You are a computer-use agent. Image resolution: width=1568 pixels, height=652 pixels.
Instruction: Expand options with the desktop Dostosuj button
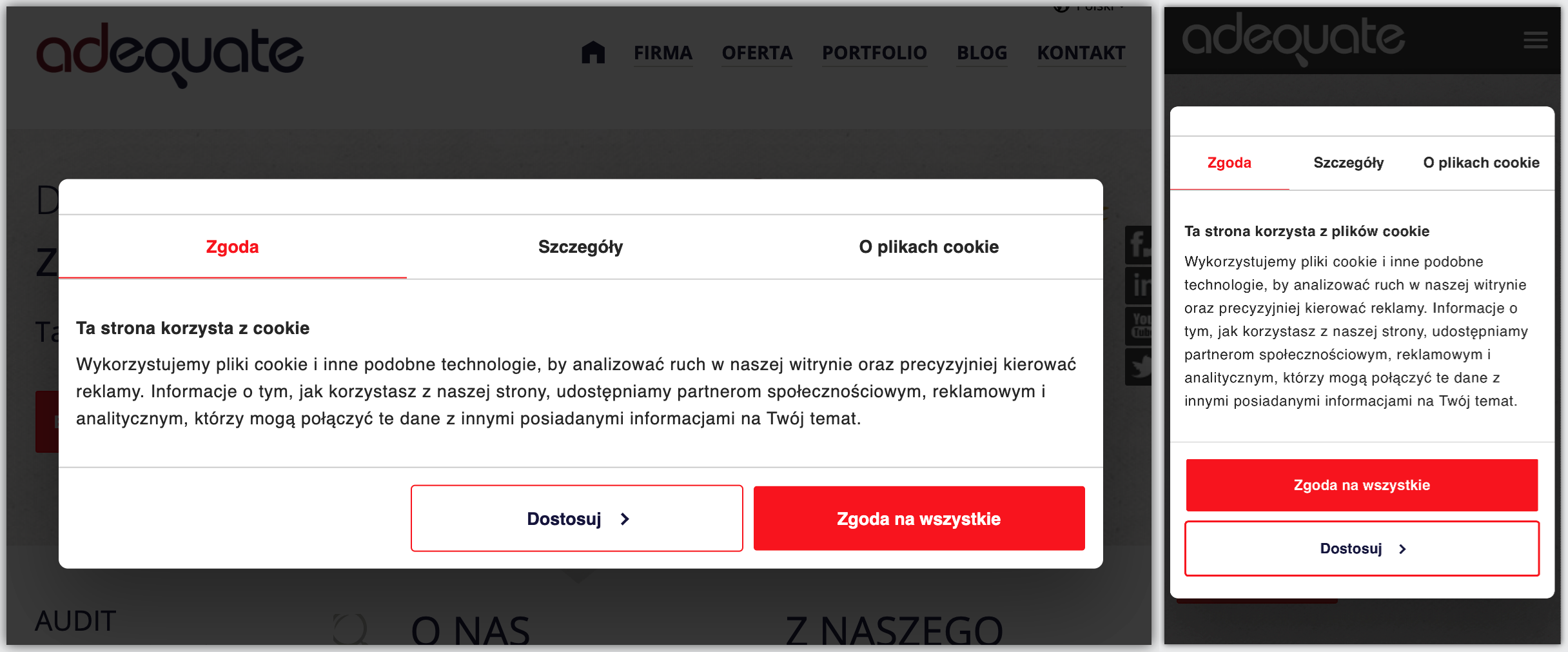click(x=577, y=519)
